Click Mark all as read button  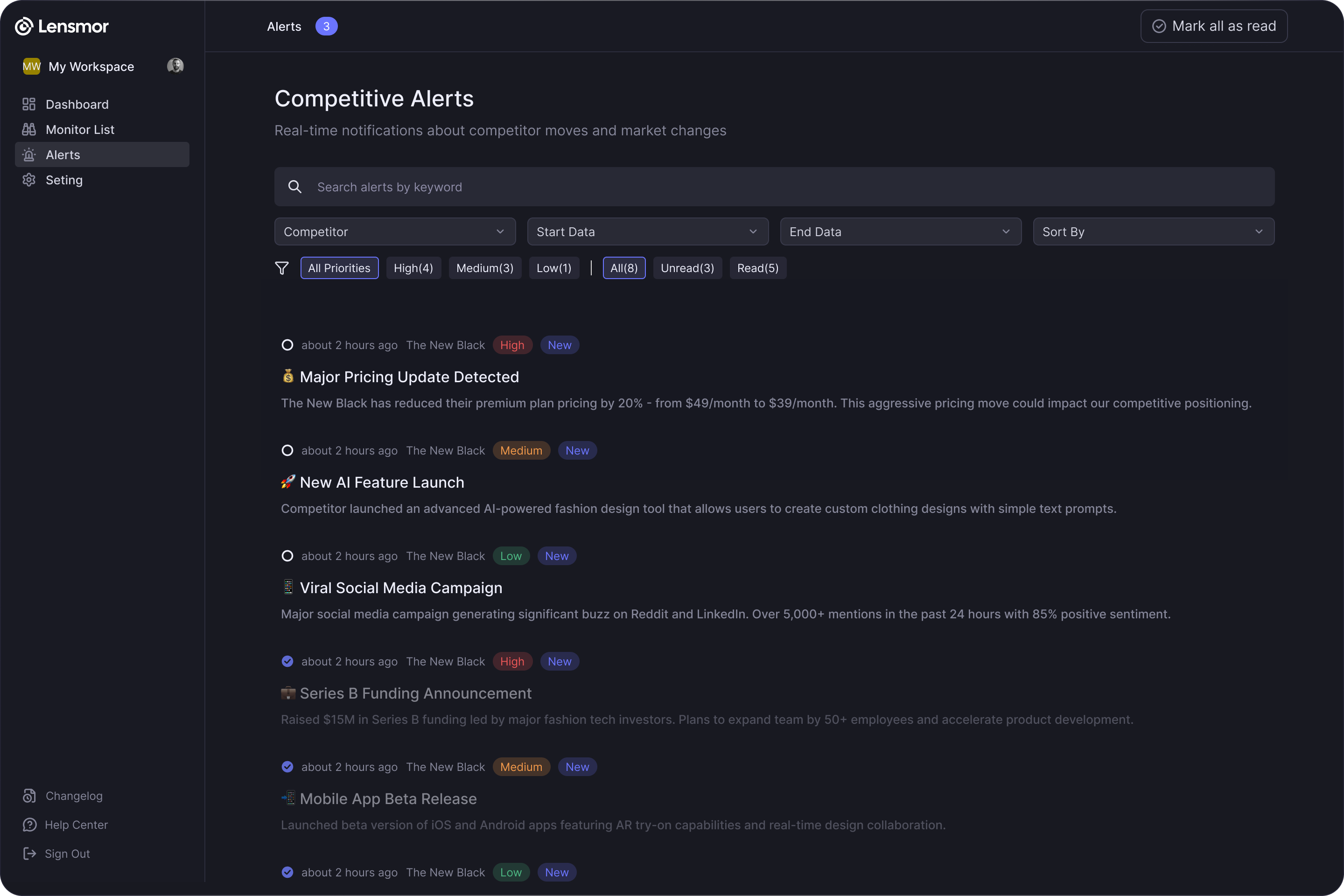pos(1214,26)
